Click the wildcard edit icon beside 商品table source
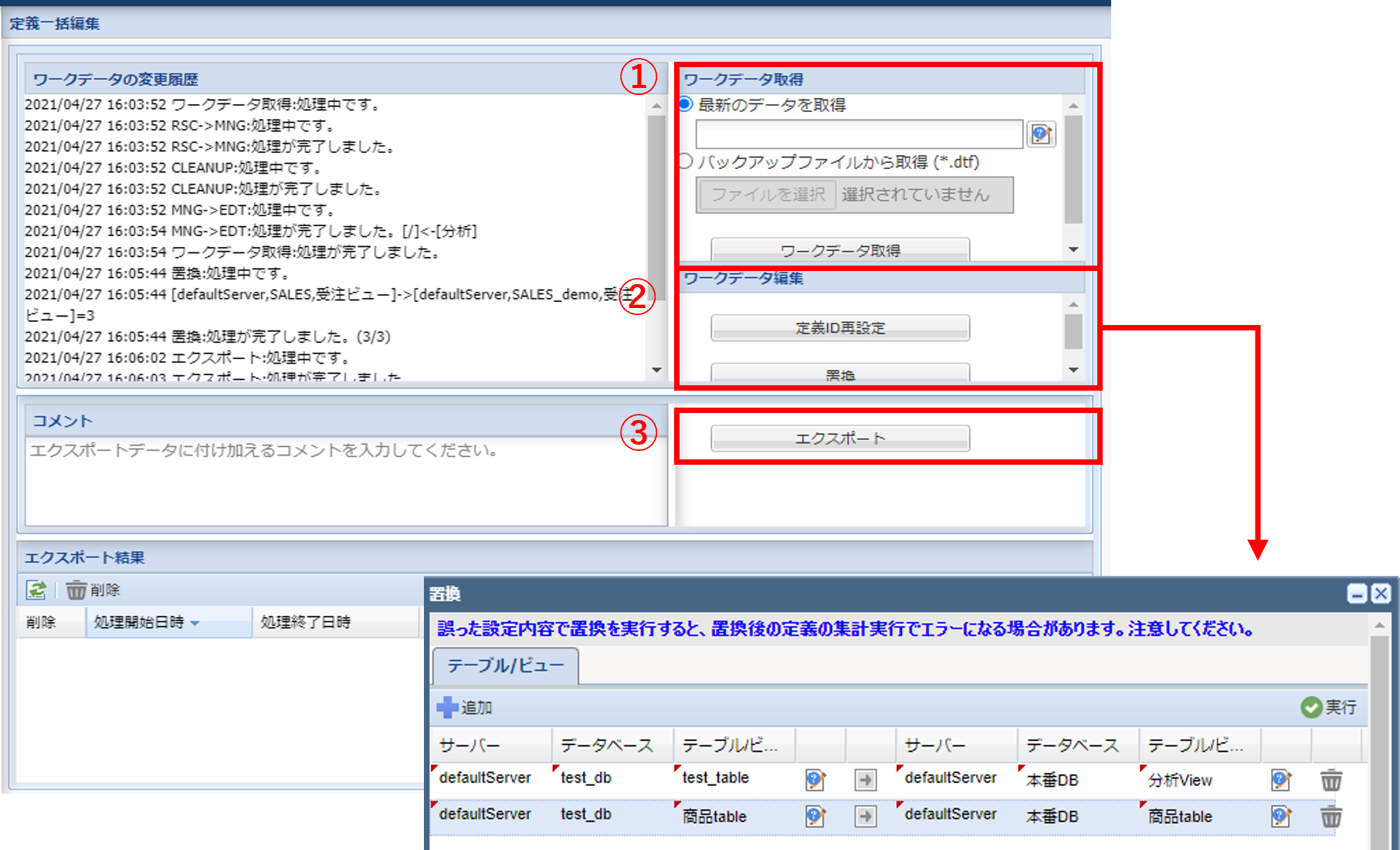Viewport: 1400px width, 850px height. click(x=815, y=817)
